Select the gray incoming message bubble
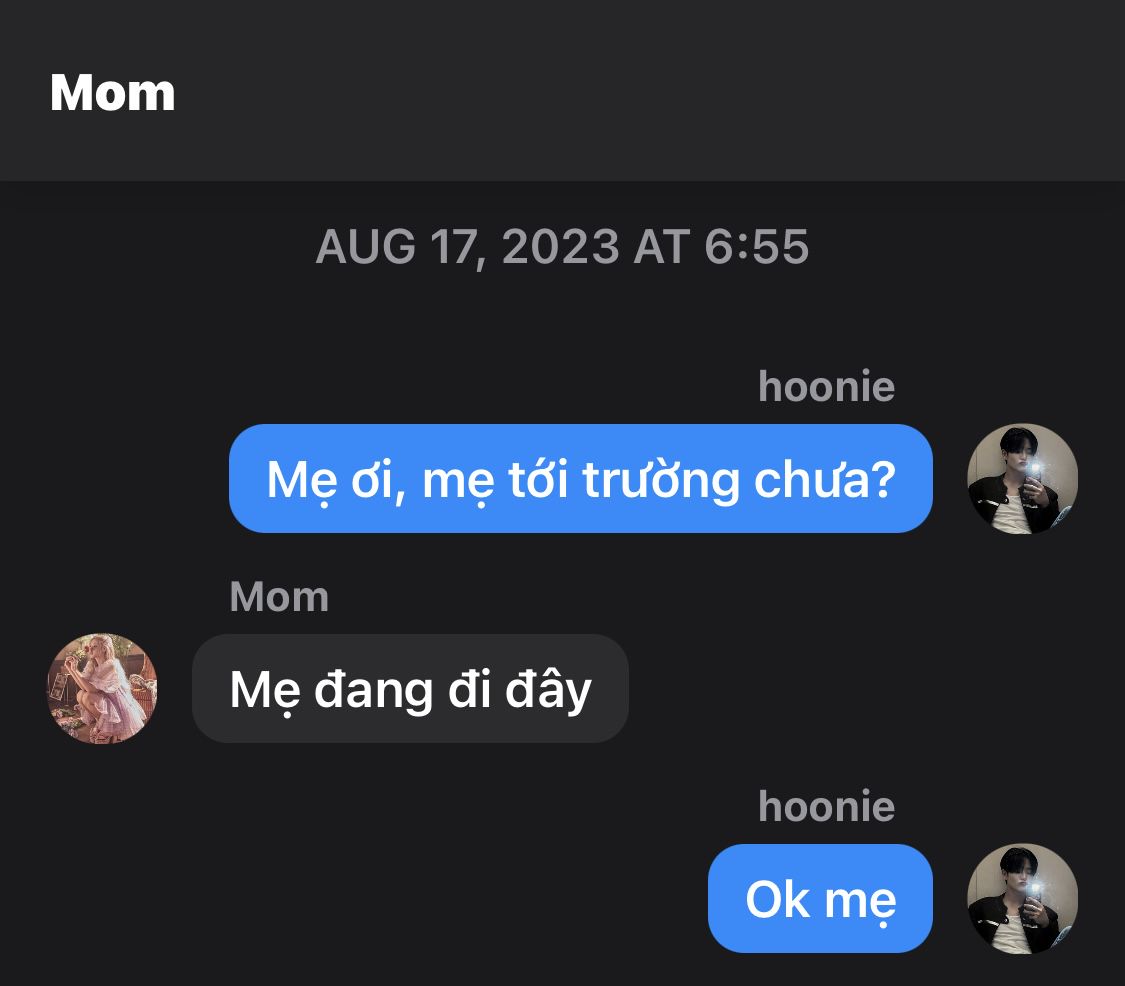Screen dimensions: 1125x986 (410, 689)
